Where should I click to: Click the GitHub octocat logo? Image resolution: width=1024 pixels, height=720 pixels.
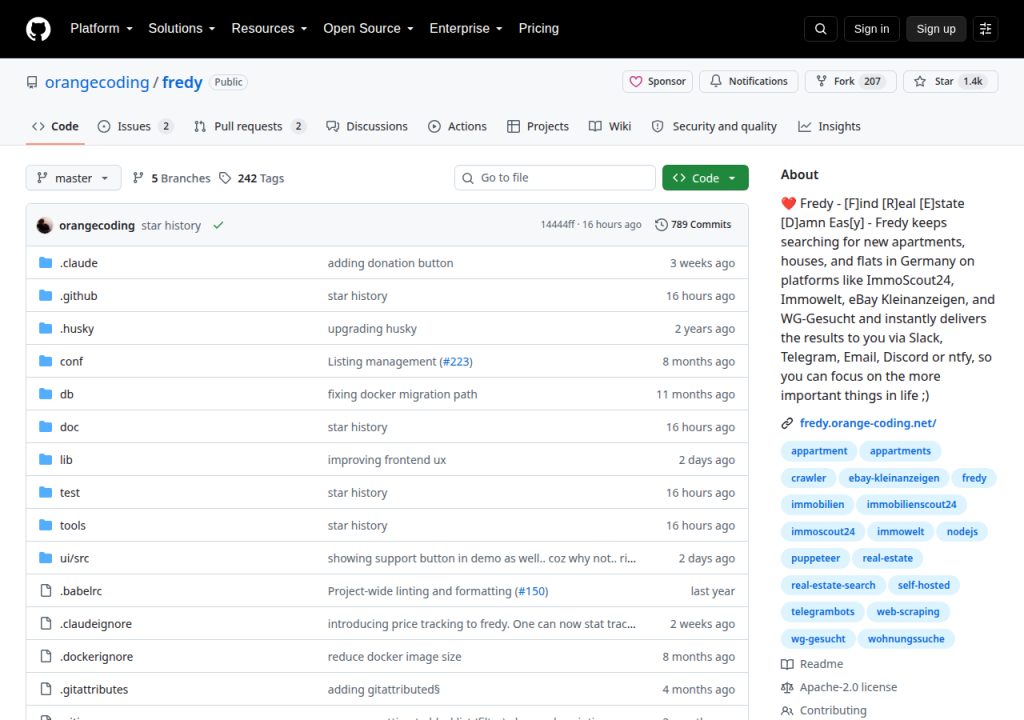tap(39, 29)
